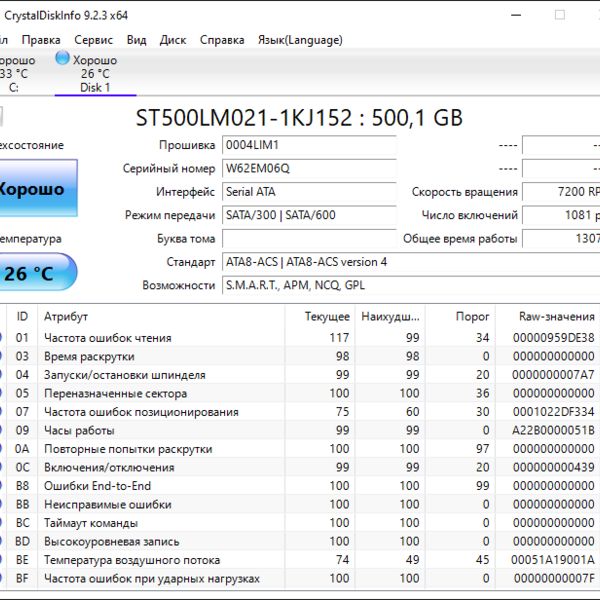
Task: Click the rotation speed value 7200
Action: pyautogui.click(x=561, y=192)
